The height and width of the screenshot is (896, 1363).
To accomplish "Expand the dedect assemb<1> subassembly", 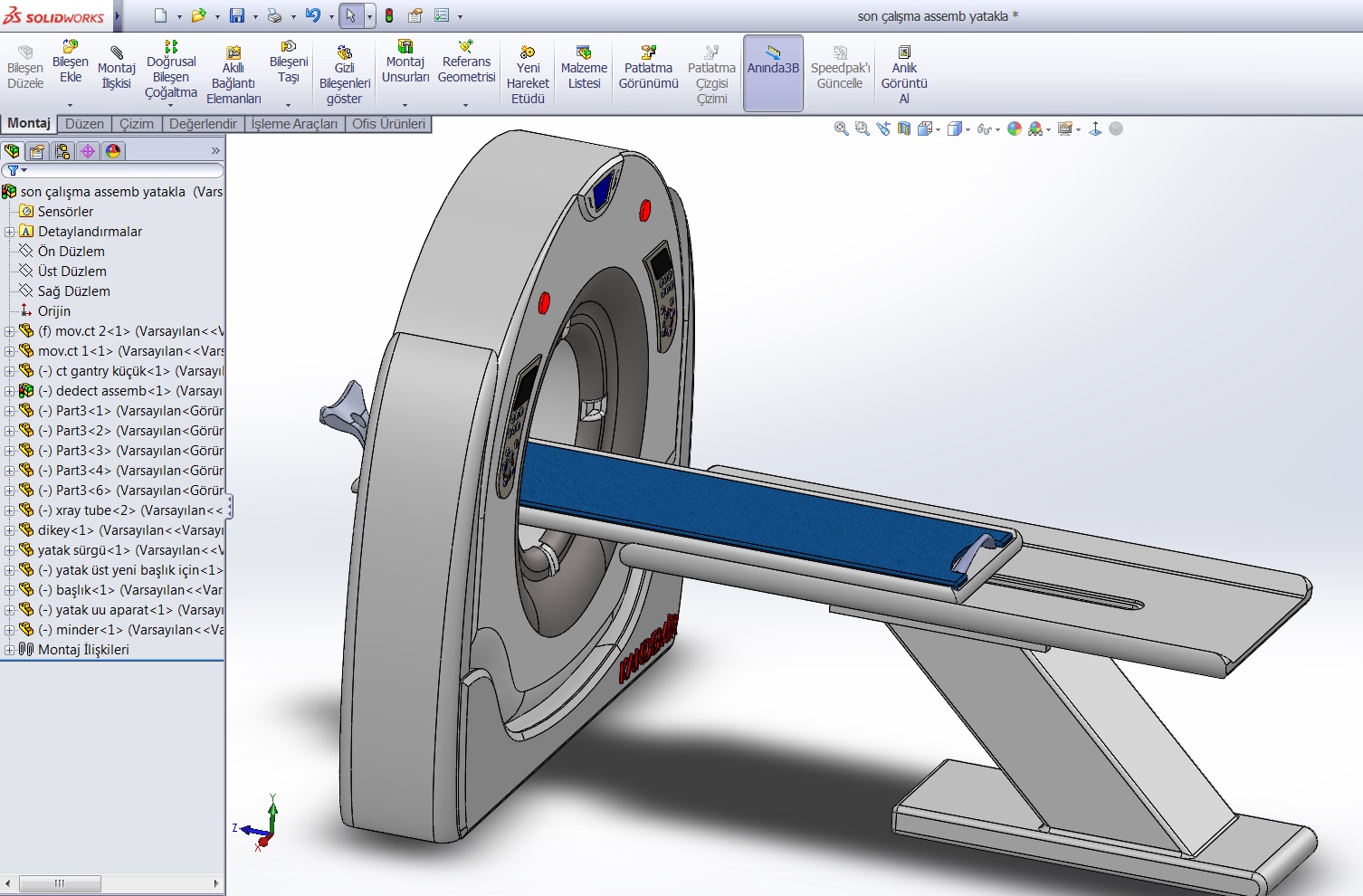I will coord(9,391).
